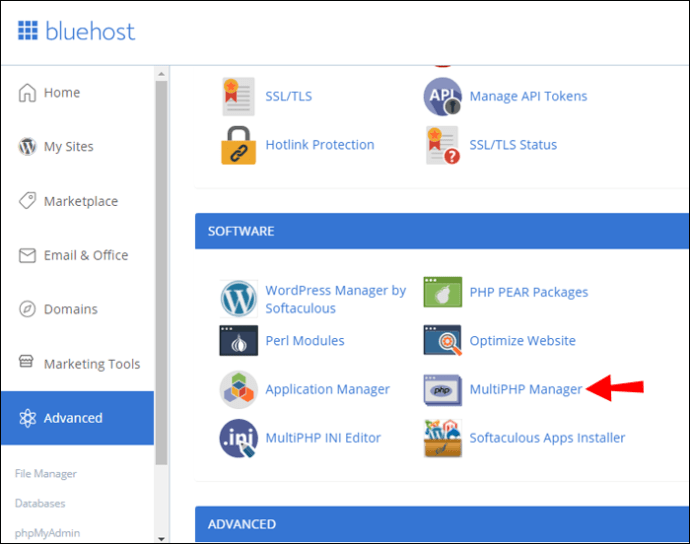This screenshot has height=544, width=690.
Task: Open the SSL/TLS Status icon
Action: pos(443,145)
